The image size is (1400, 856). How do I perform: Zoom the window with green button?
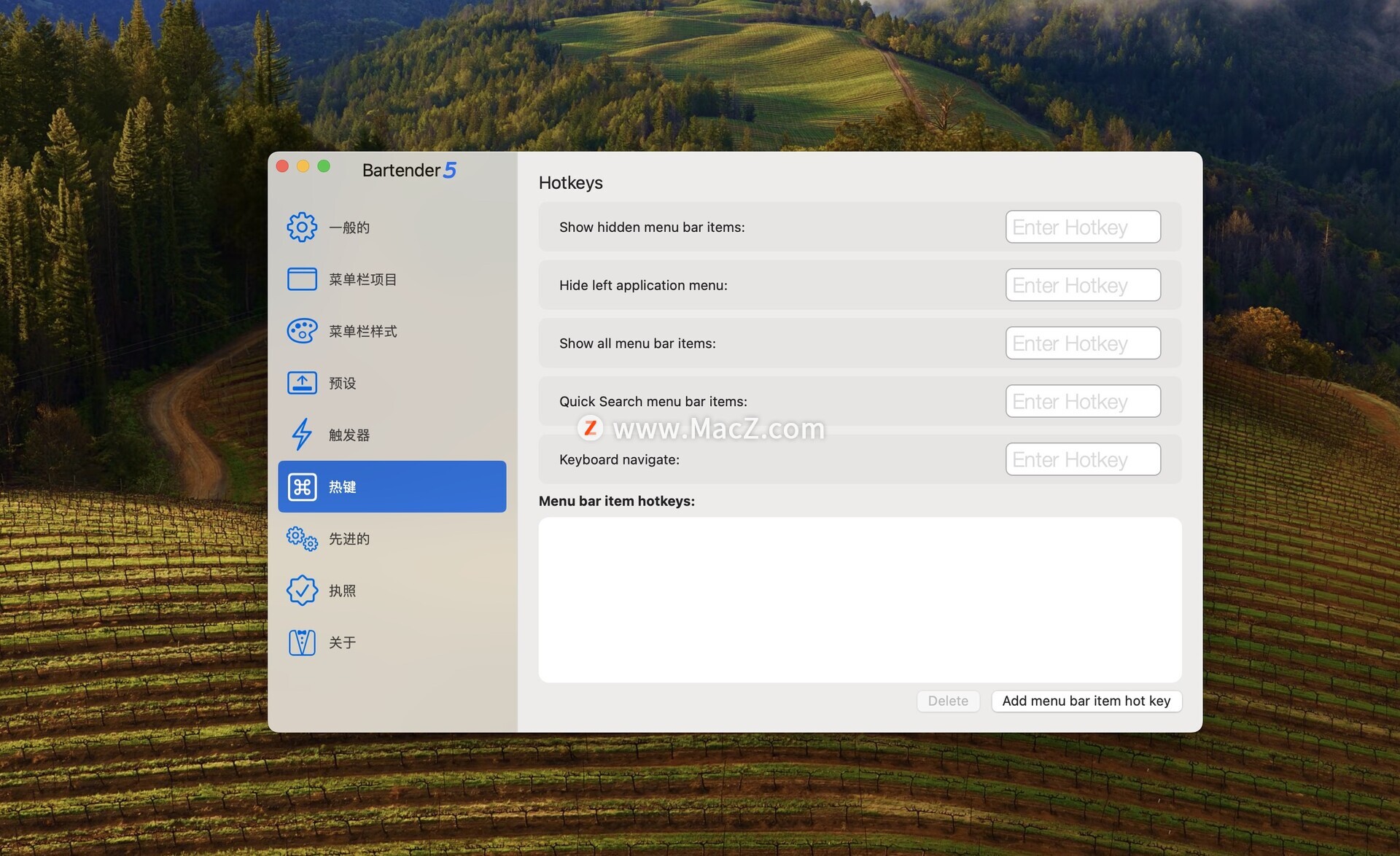[324, 166]
